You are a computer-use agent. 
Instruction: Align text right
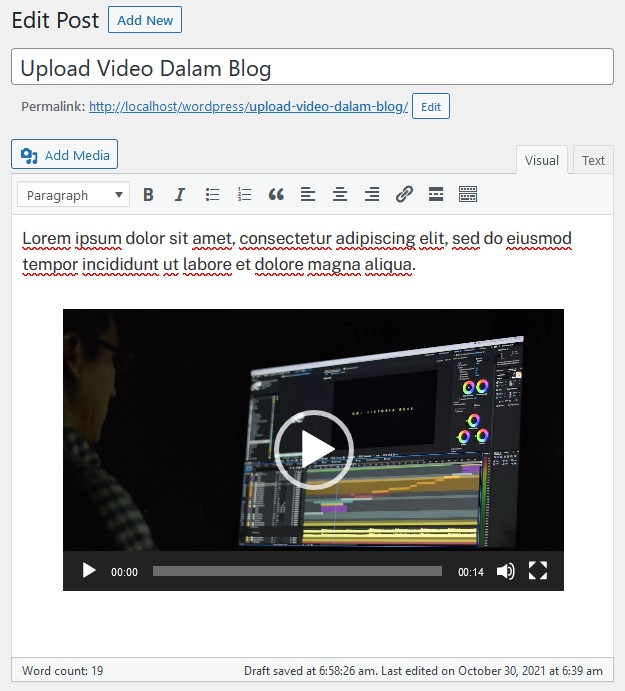[x=372, y=194]
